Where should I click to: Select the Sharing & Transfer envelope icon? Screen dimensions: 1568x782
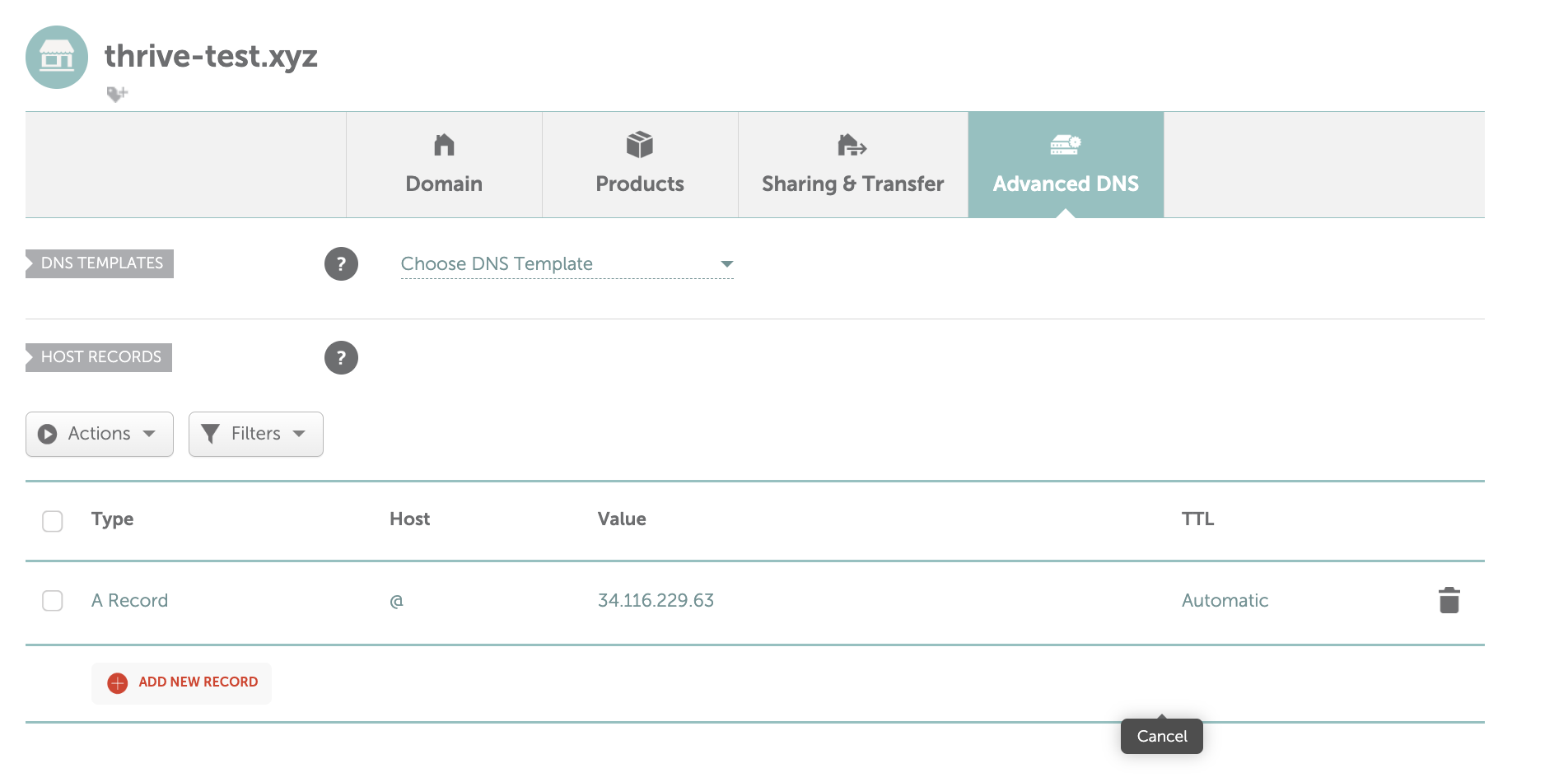(x=851, y=145)
